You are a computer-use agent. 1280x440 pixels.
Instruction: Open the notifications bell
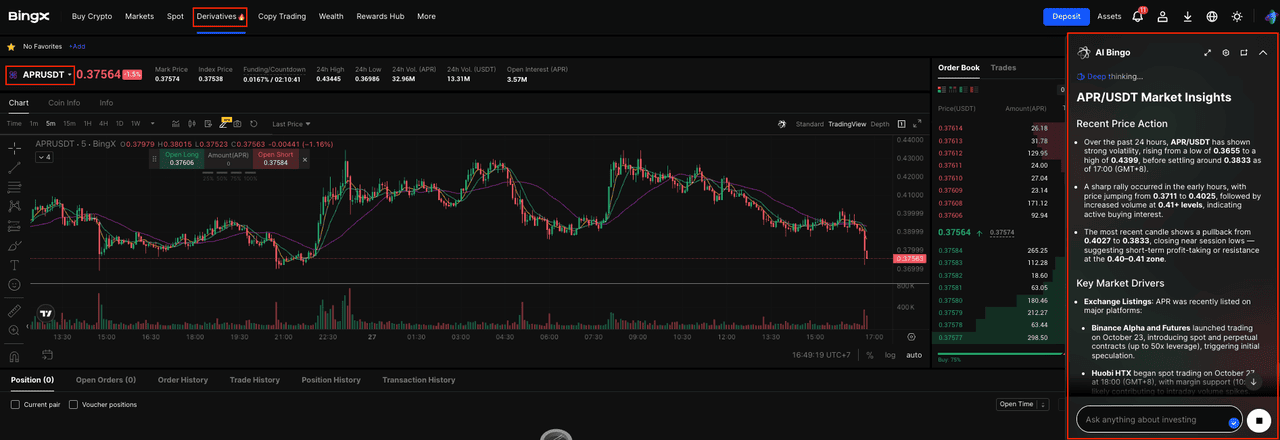point(1138,17)
